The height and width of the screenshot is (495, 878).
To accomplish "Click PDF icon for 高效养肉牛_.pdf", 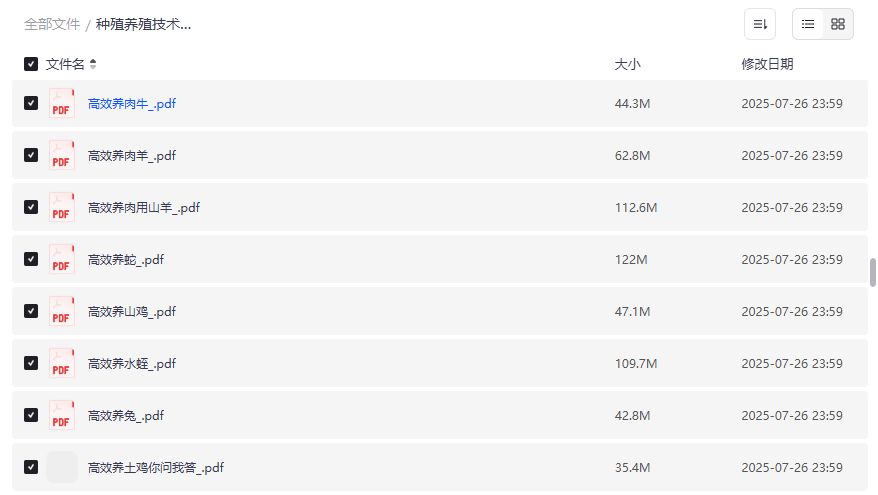I will coord(62,104).
